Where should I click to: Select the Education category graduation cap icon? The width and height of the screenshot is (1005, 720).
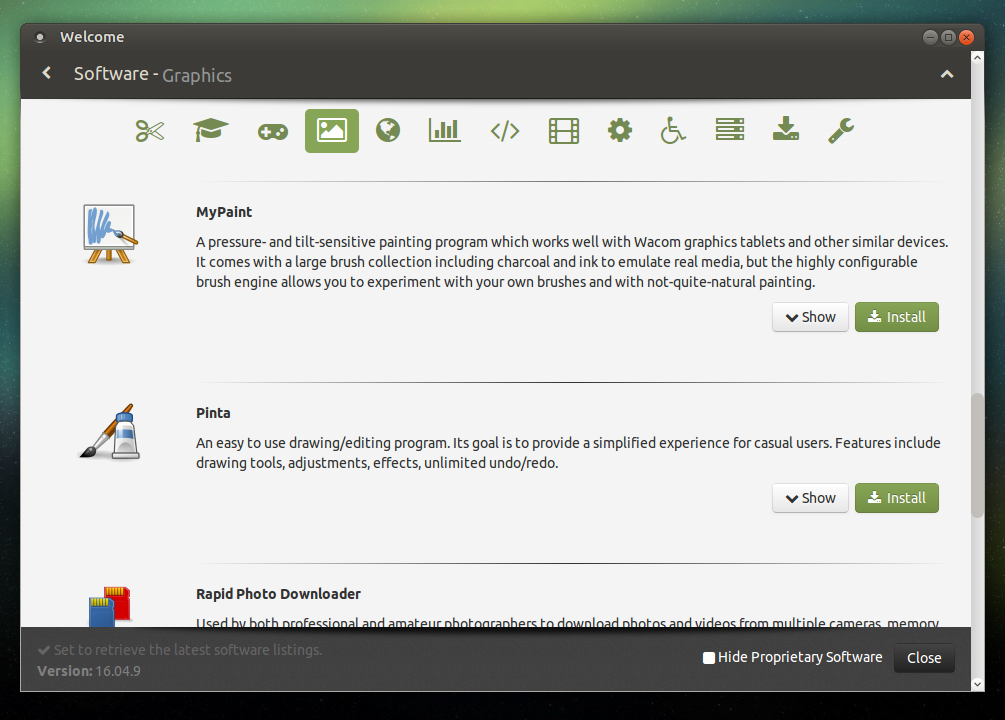coord(210,130)
